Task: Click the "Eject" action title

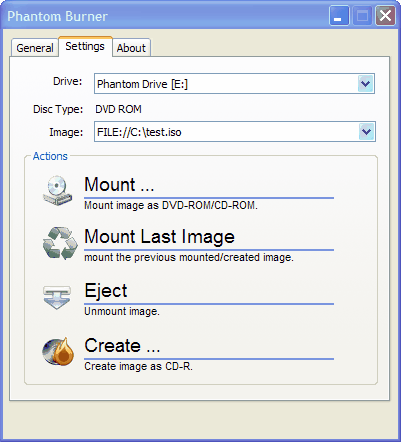Action: point(106,291)
